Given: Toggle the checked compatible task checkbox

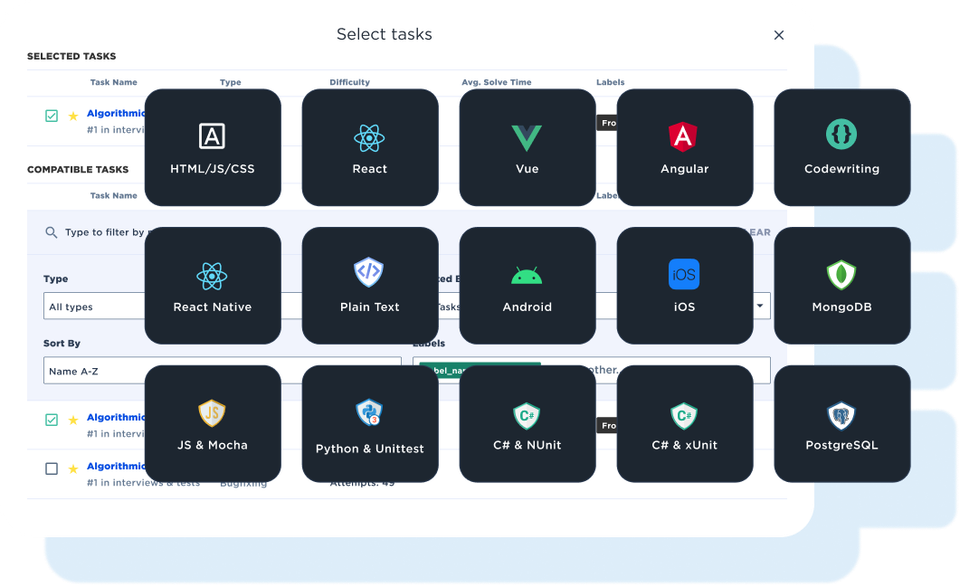Looking at the screenshot, I should (52, 420).
